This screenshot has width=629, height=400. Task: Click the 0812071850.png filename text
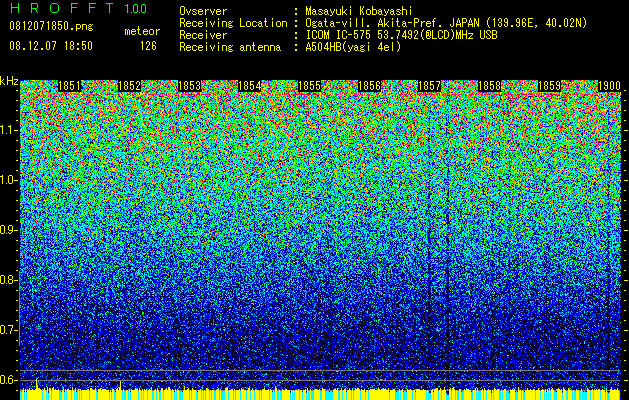pos(51,26)
